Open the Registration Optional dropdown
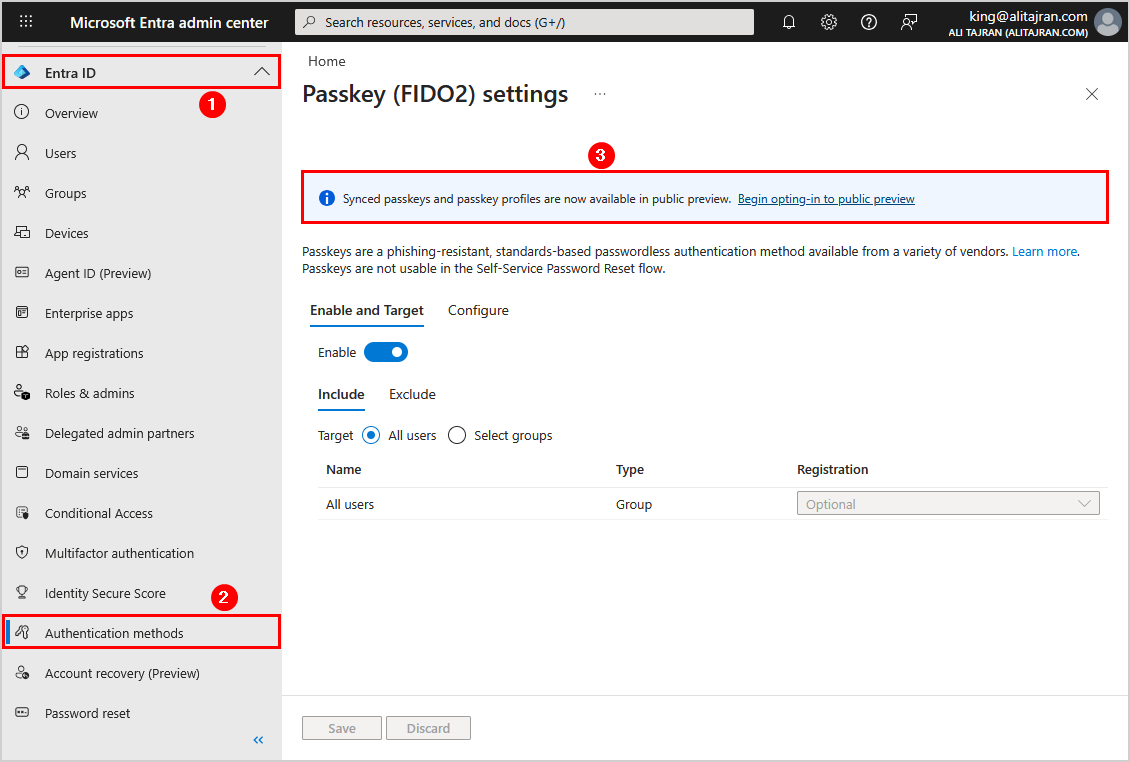Image resolution: width=1130 pixels, height=762 pixels. [948, 503]
